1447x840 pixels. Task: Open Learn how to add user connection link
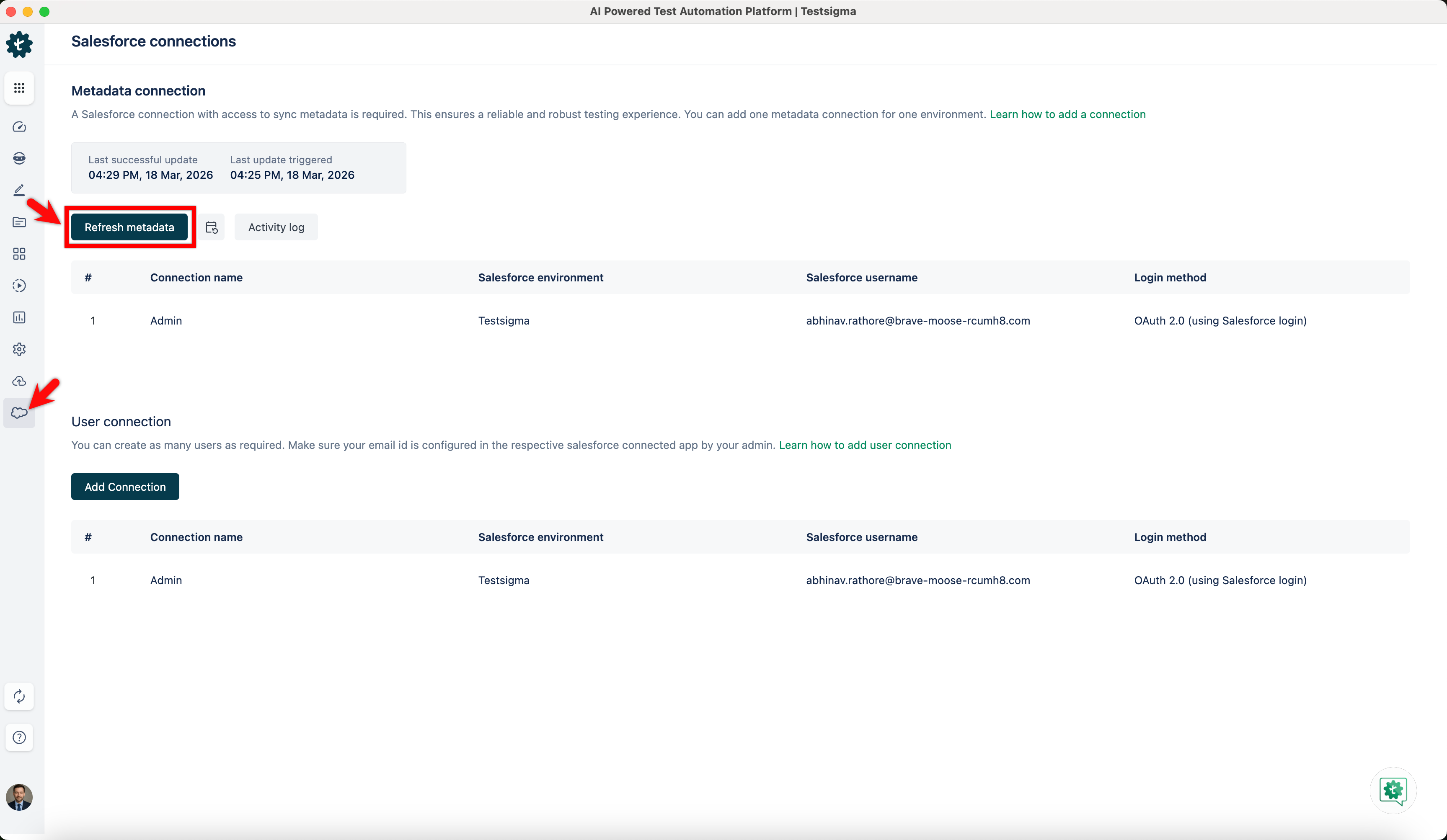pyautogui.click(x=864, y=445)
